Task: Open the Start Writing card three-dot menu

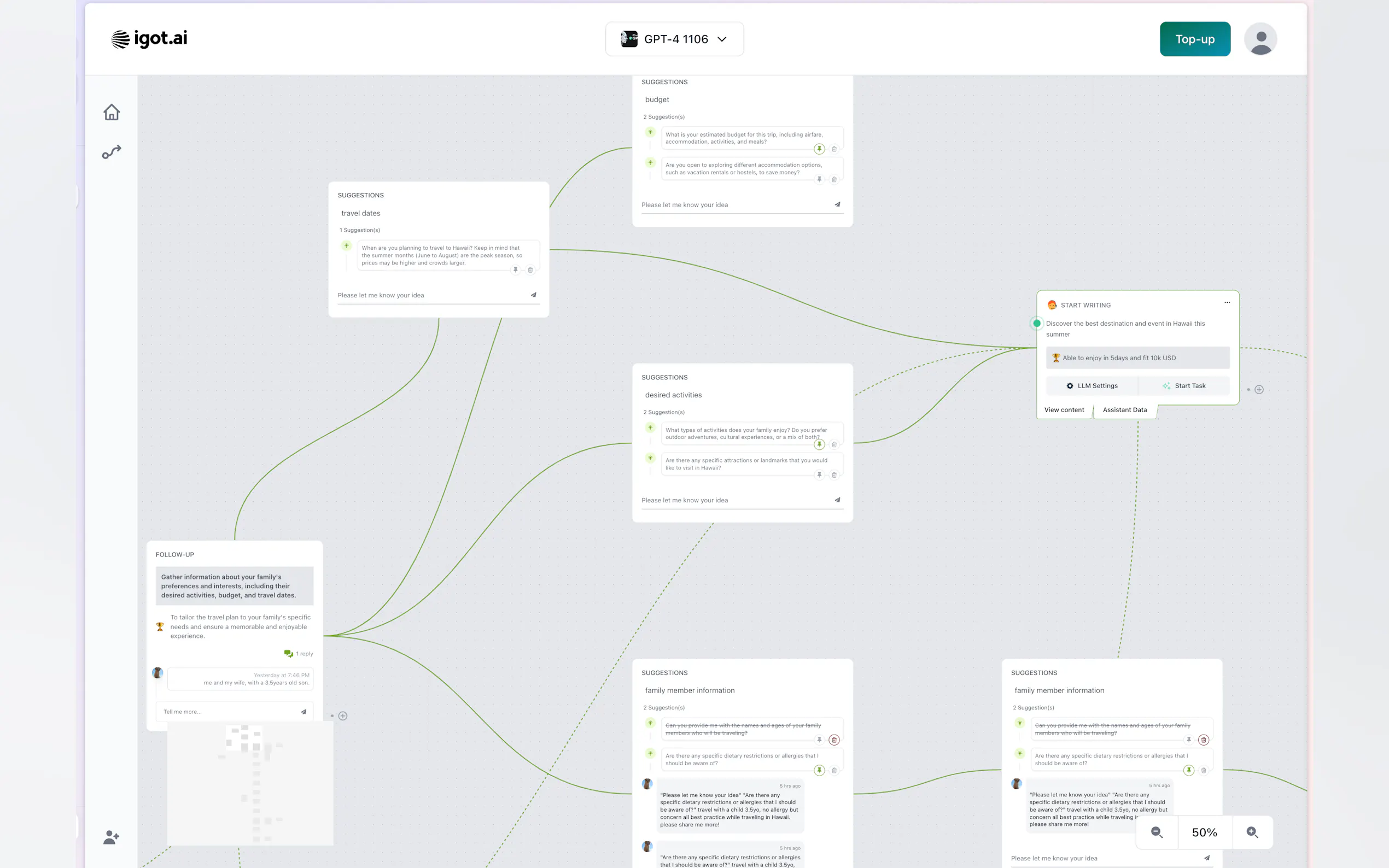Action: tap(1227, 302)
